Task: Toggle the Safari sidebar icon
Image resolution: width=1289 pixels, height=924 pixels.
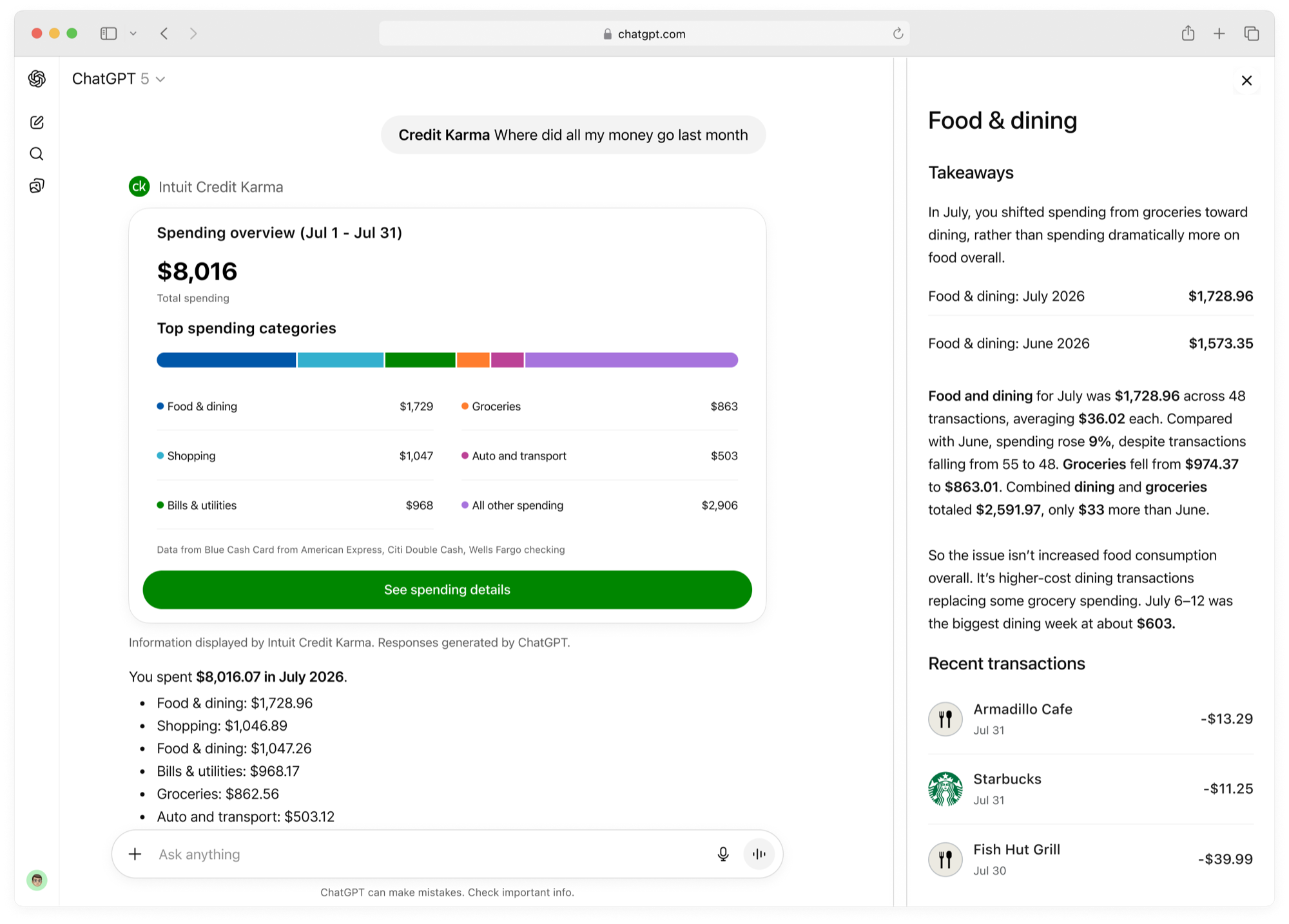Action: [108, 34]
